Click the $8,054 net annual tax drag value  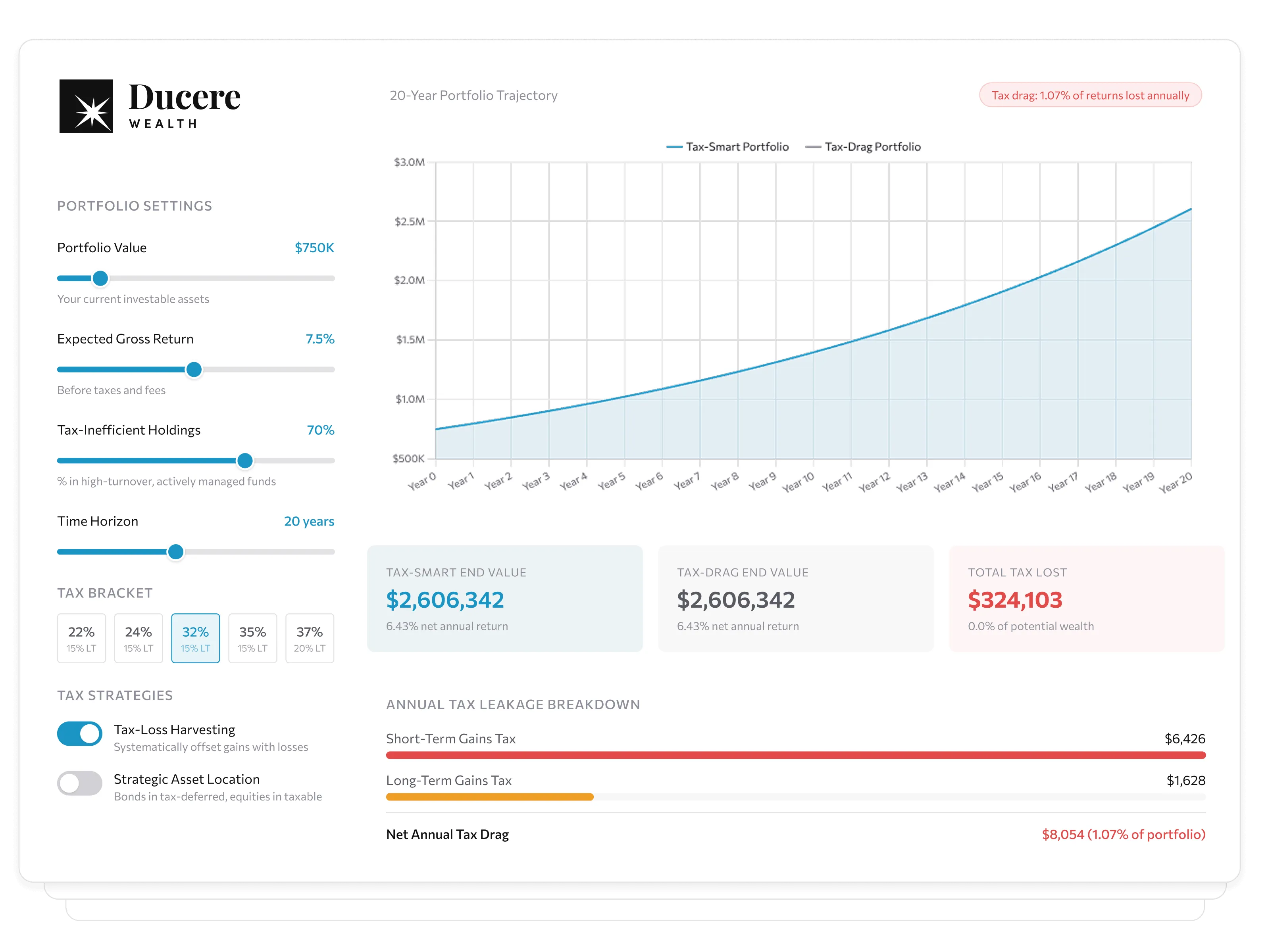tap(1124, 835)
